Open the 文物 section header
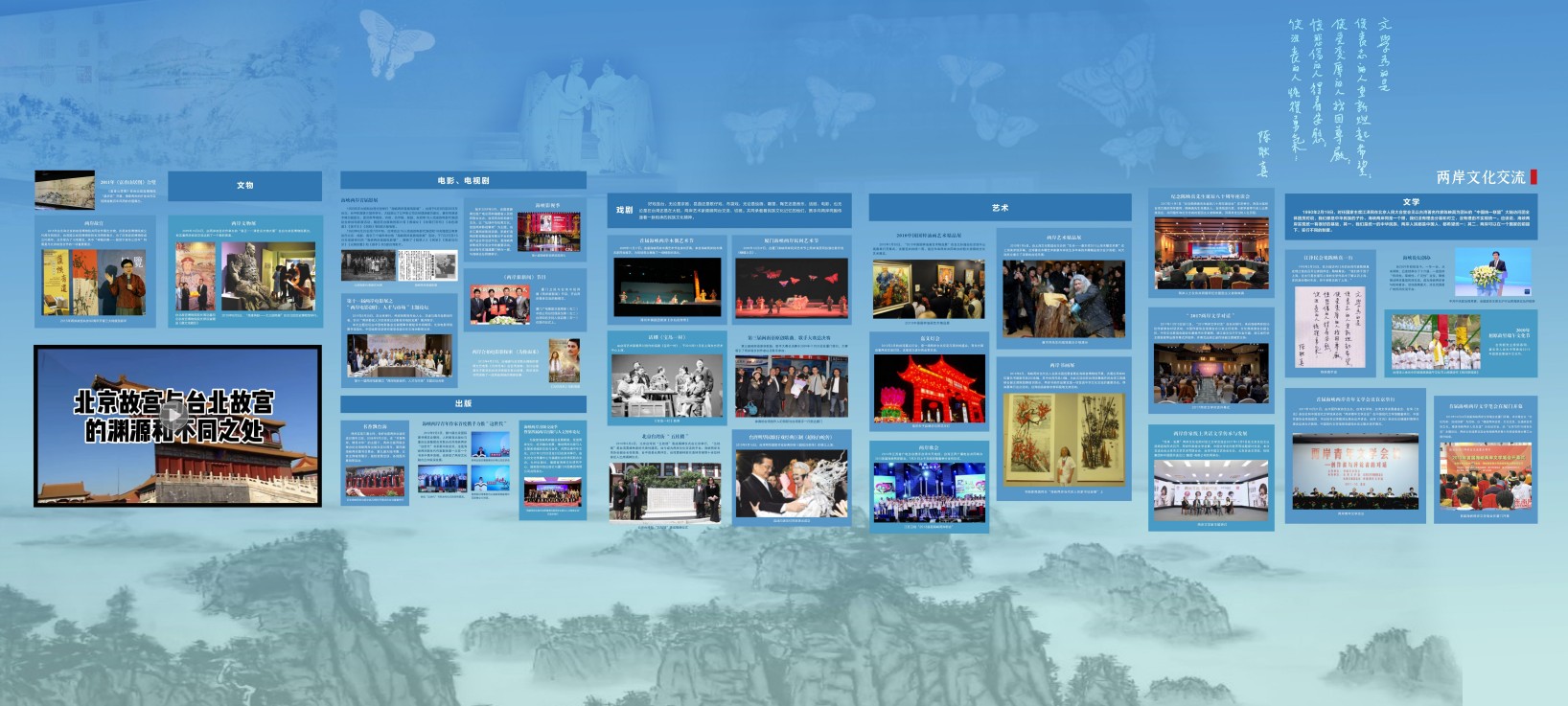 (244, 185)
